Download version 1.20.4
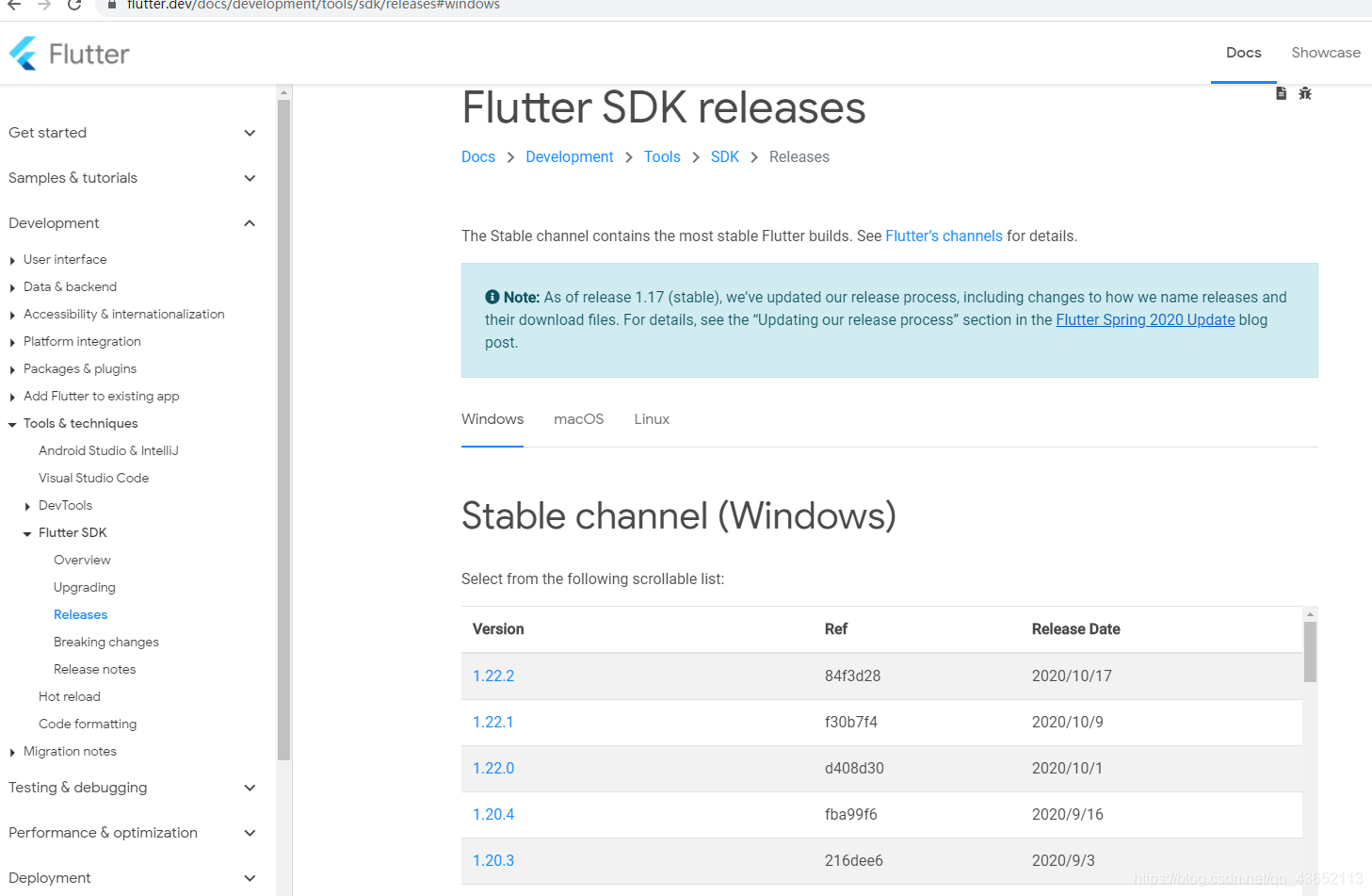 (x=493, y=815)
